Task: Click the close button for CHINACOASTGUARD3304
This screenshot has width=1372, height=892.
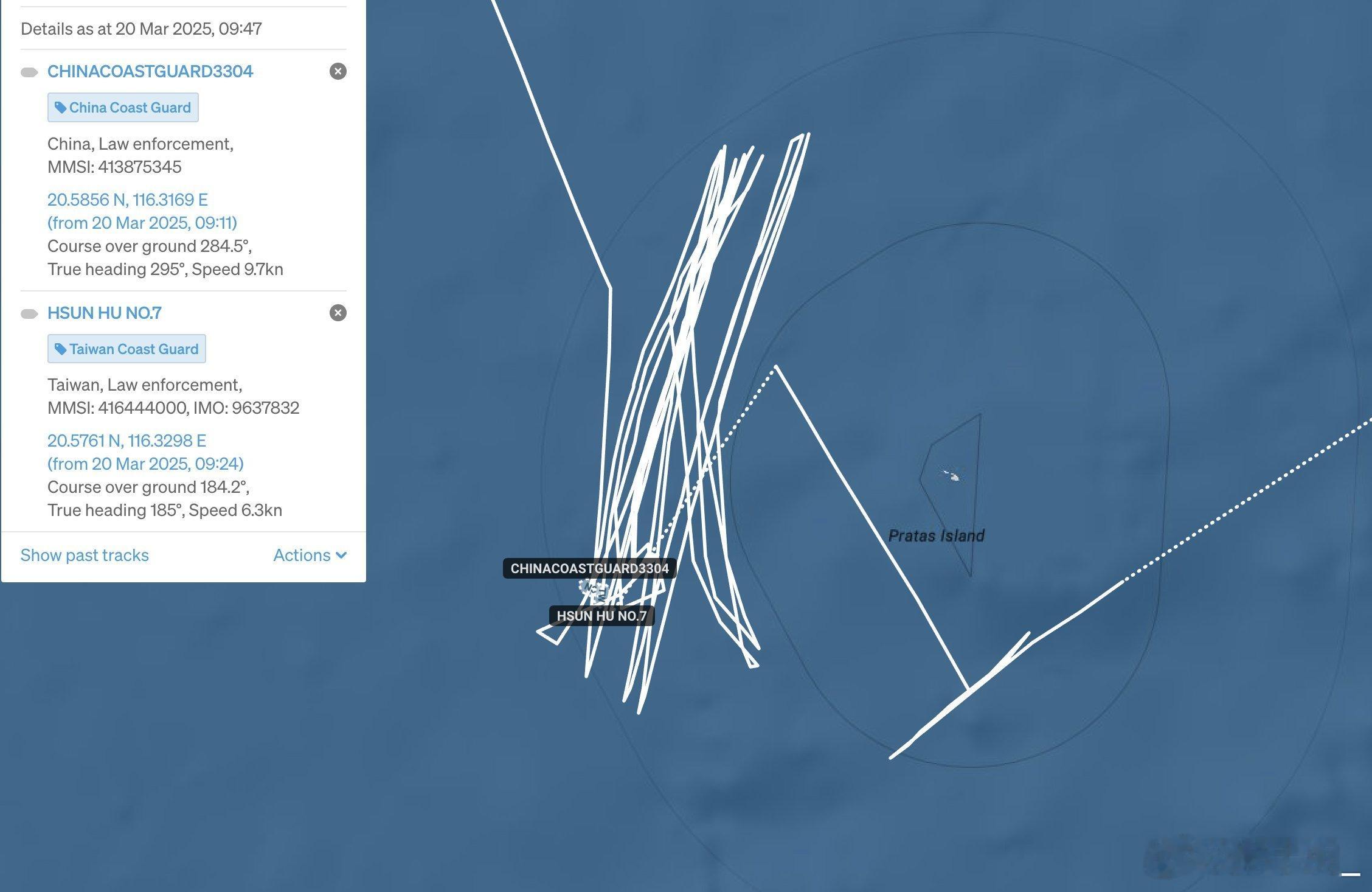Action: (338, 71)
